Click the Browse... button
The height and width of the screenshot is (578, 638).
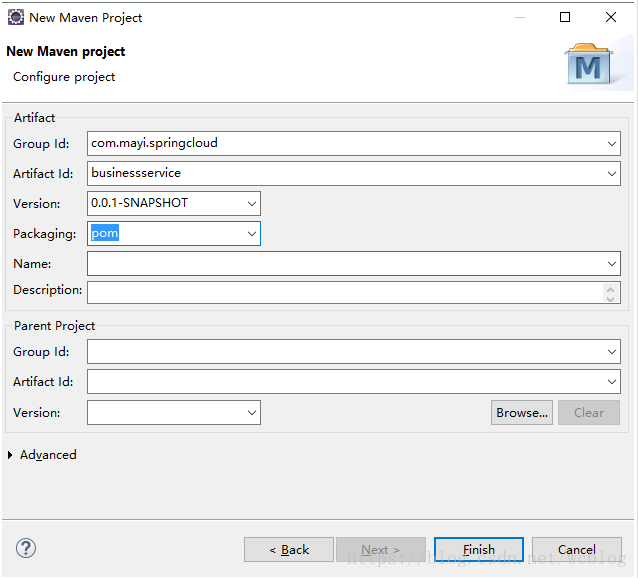tap(522, 412)
